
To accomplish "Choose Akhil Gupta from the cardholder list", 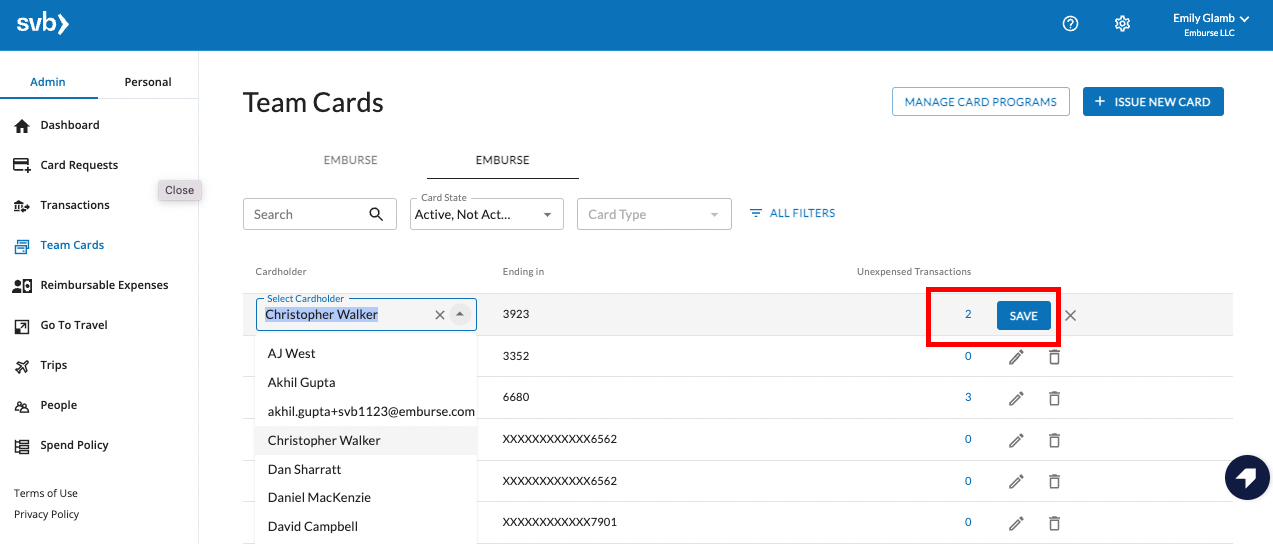I will pyautogui.click(x=366, y=382).
